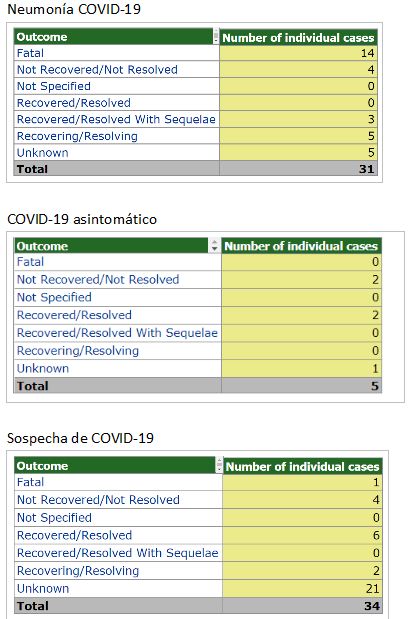Click Fatal link in Neumonía COVID-19 table

click(x=30, y=53)
